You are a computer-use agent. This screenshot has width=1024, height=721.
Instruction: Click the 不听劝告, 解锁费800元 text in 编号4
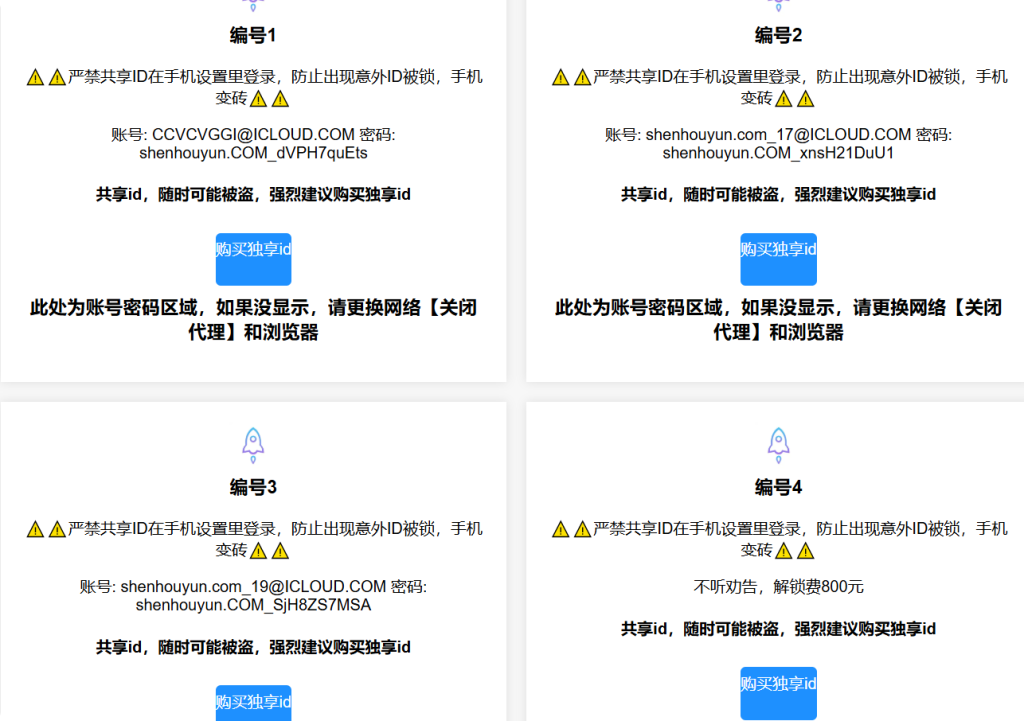point(778,583)
